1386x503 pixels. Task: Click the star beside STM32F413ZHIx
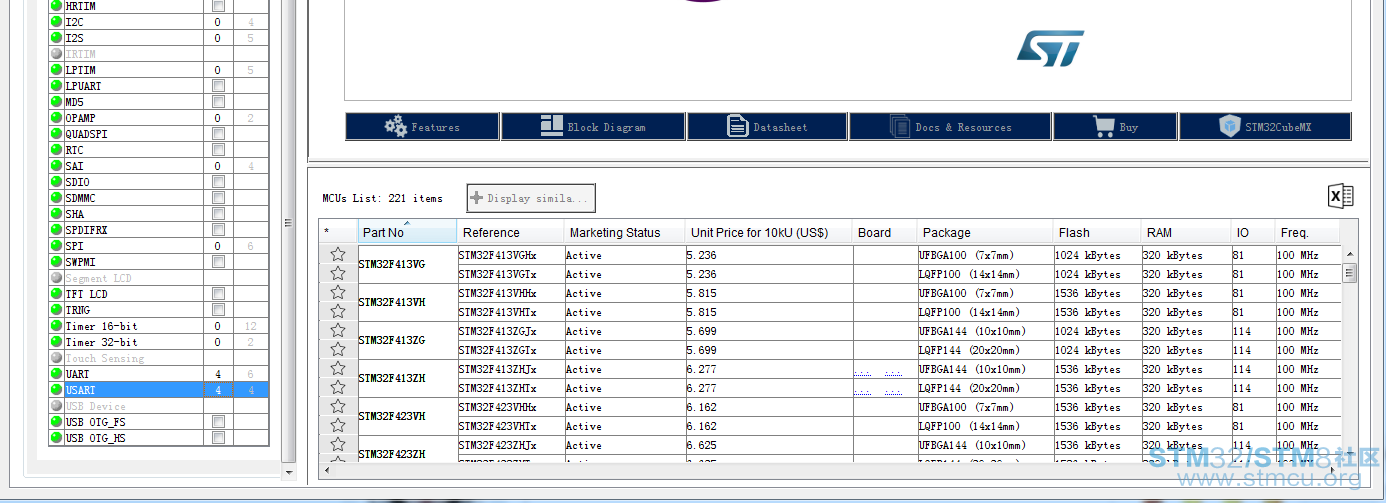(338, 388)
